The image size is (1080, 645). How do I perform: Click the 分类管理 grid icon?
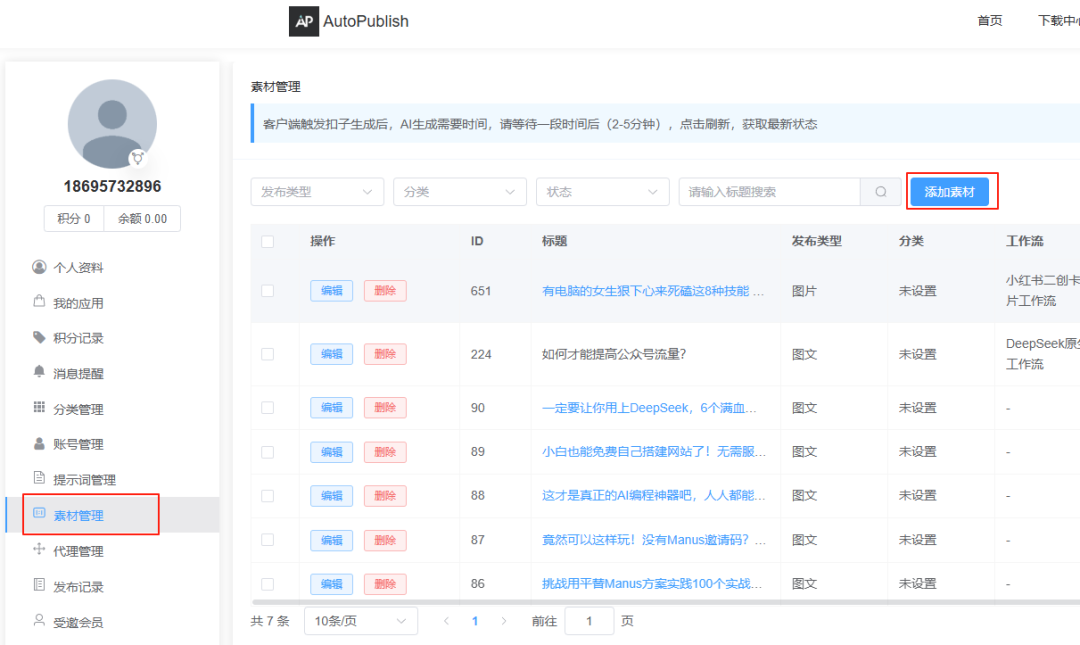click(39, 408)
